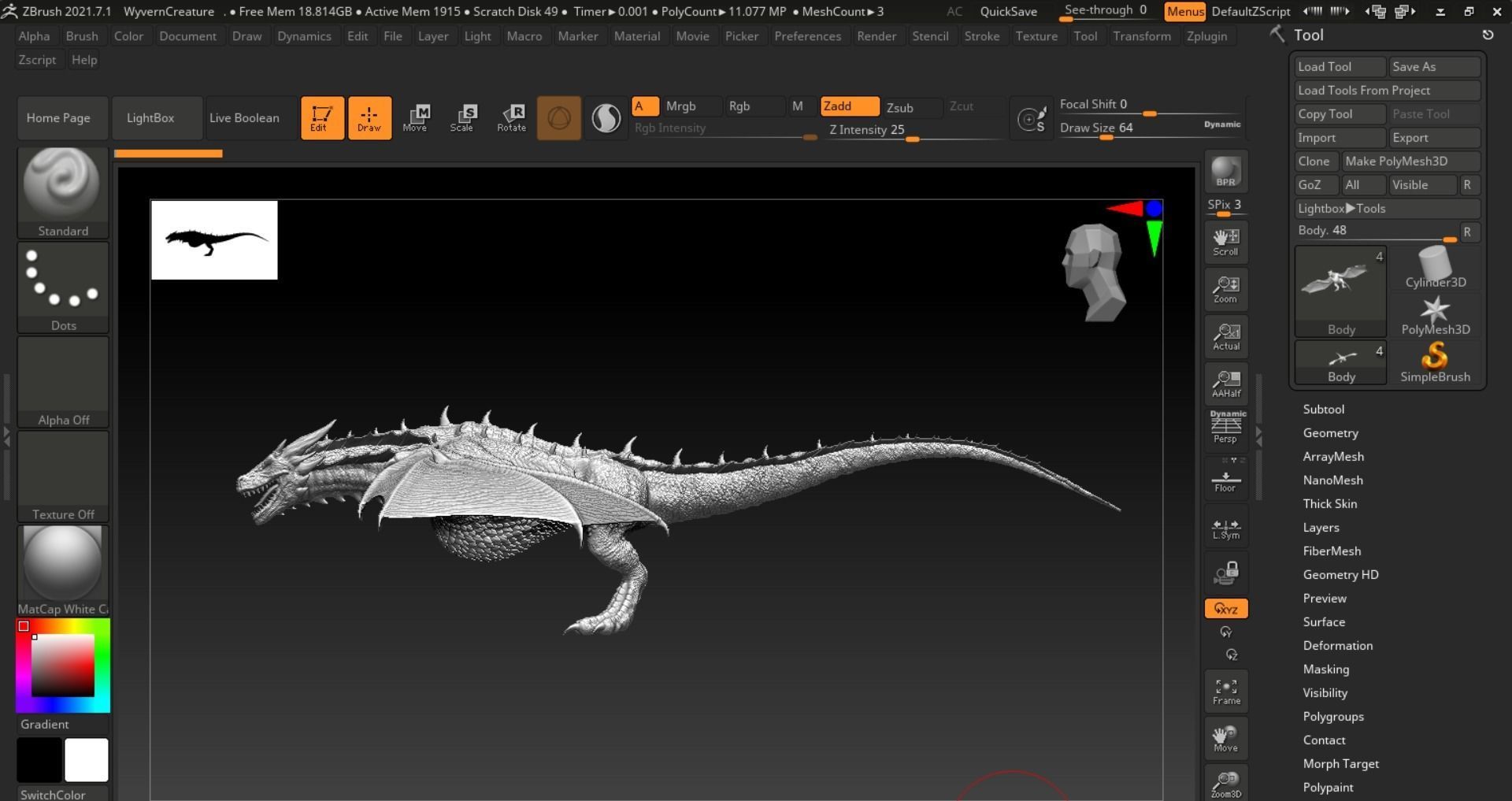Click the Save As button
Screen dimensions: 1512x801
(1434, 67)
